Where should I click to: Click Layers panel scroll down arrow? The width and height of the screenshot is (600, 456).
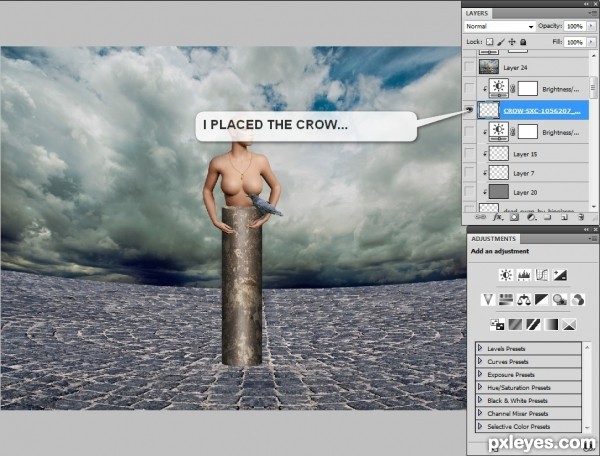pos(593,206)
